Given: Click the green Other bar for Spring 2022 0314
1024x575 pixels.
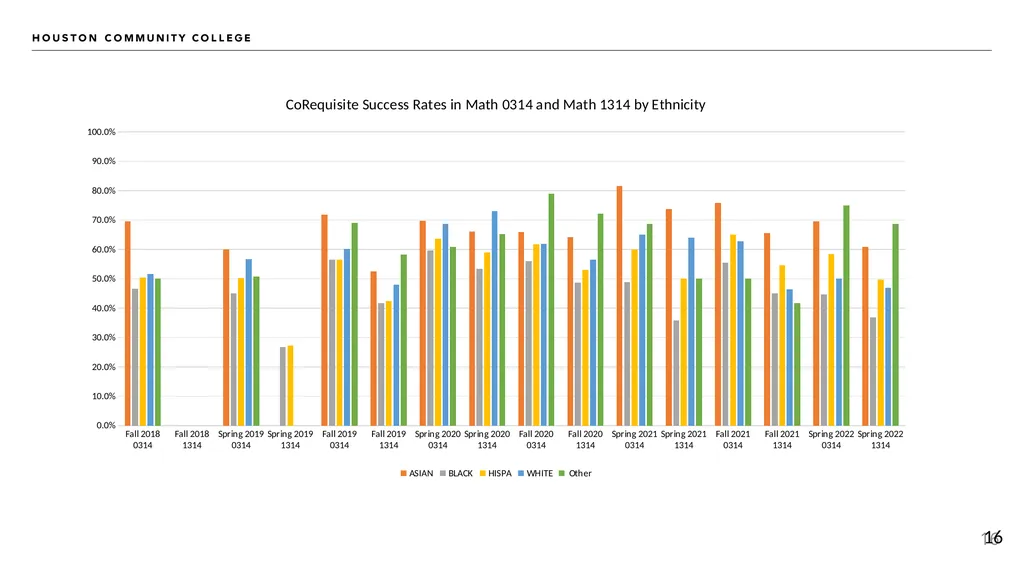Looking at the screenshot, I should point(846,316).
